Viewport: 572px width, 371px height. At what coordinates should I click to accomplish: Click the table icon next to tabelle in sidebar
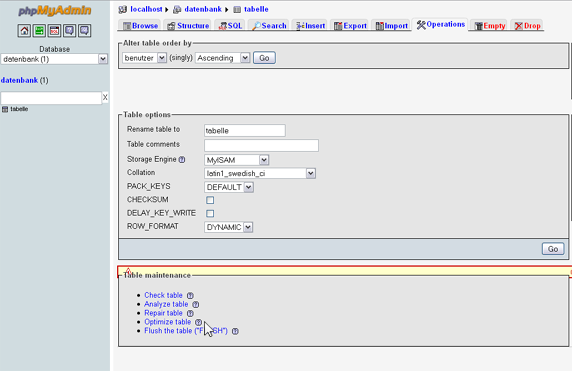(x=5, y=109)
